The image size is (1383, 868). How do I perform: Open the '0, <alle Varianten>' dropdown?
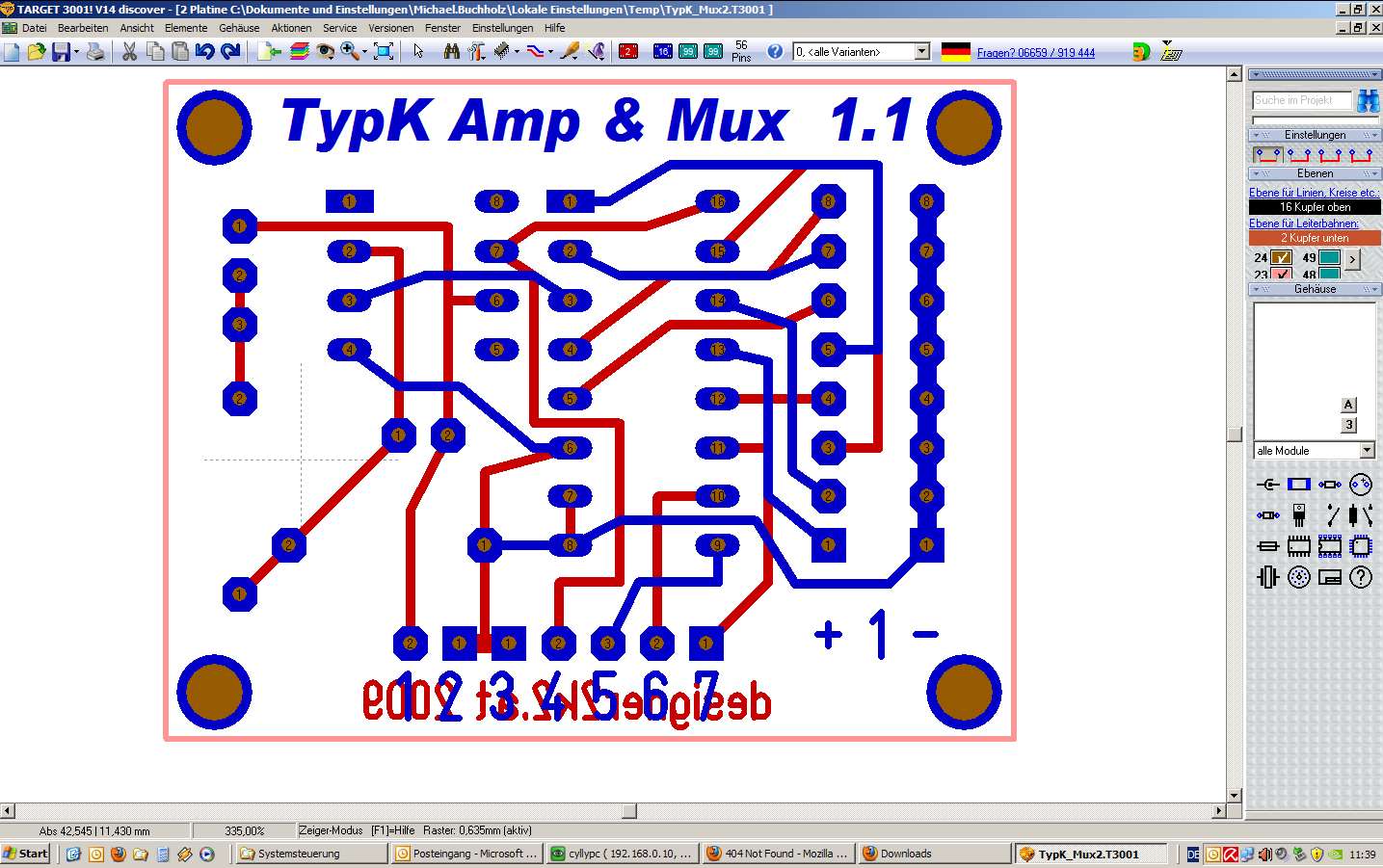point(922,52)
